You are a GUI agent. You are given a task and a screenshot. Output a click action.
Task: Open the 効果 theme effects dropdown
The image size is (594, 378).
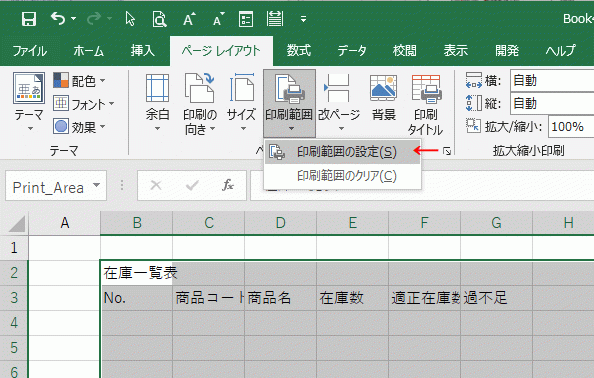[79, 127]
